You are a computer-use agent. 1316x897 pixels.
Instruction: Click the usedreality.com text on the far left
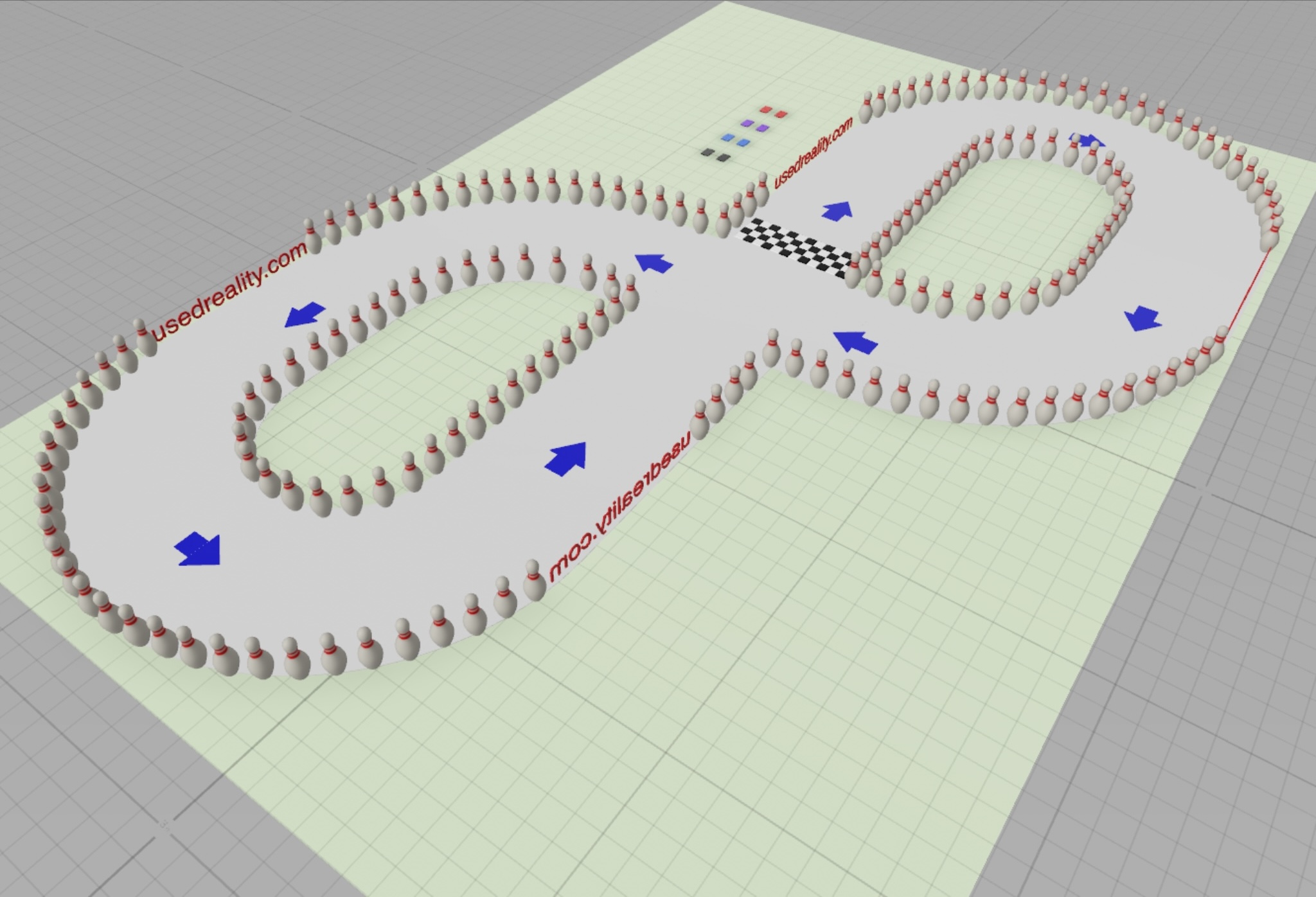pos(229,293)
